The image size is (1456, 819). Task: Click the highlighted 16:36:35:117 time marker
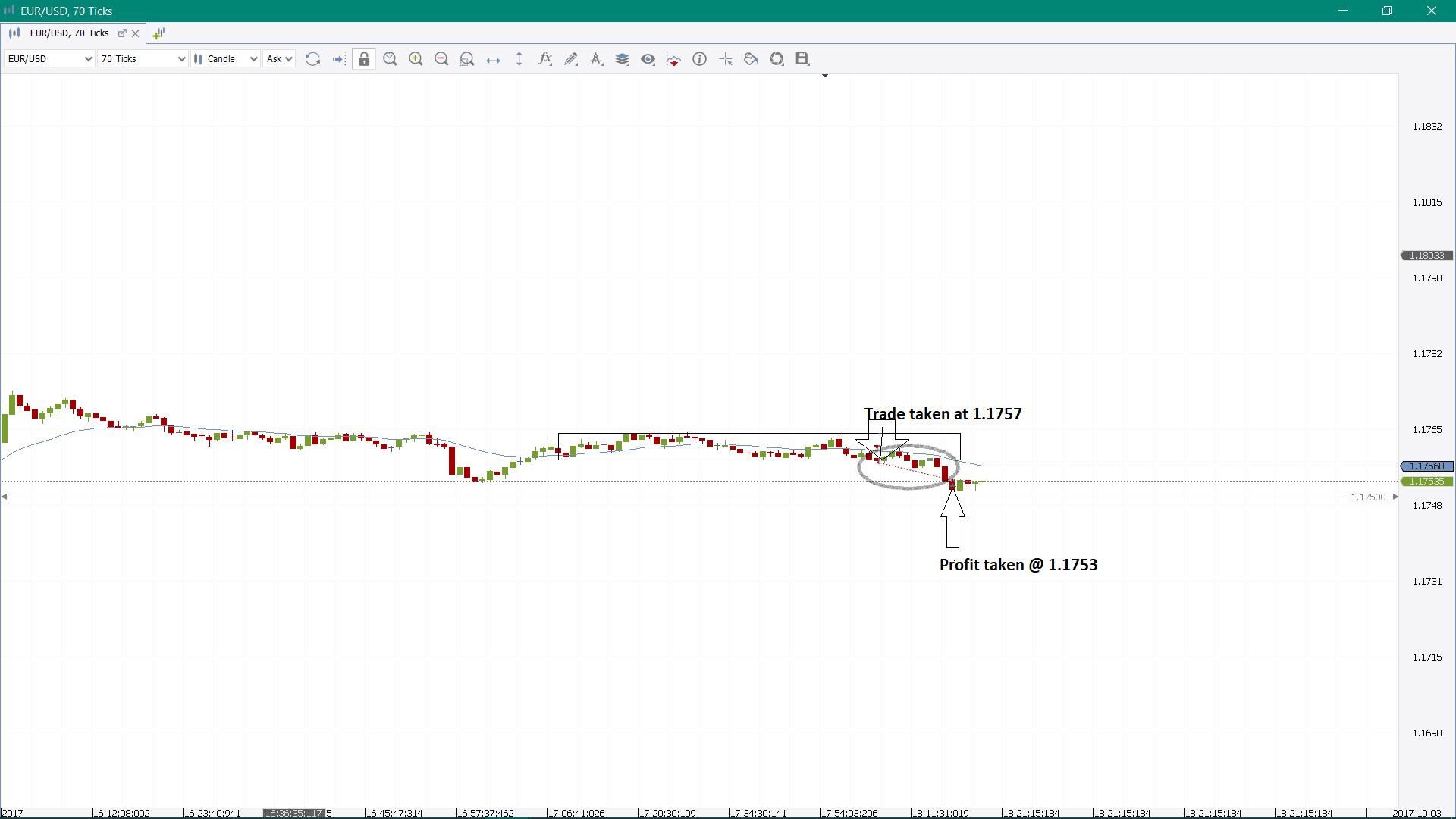coord(293,813)
